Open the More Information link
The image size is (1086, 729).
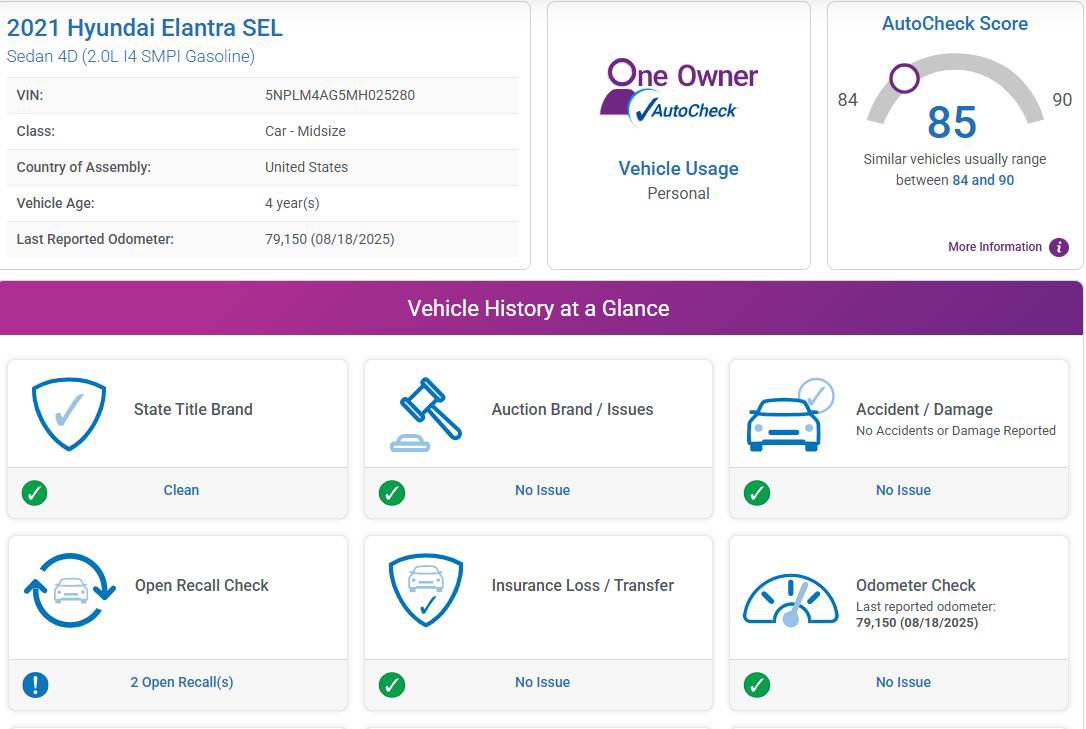pyautogui.click(x=994, y=247)
